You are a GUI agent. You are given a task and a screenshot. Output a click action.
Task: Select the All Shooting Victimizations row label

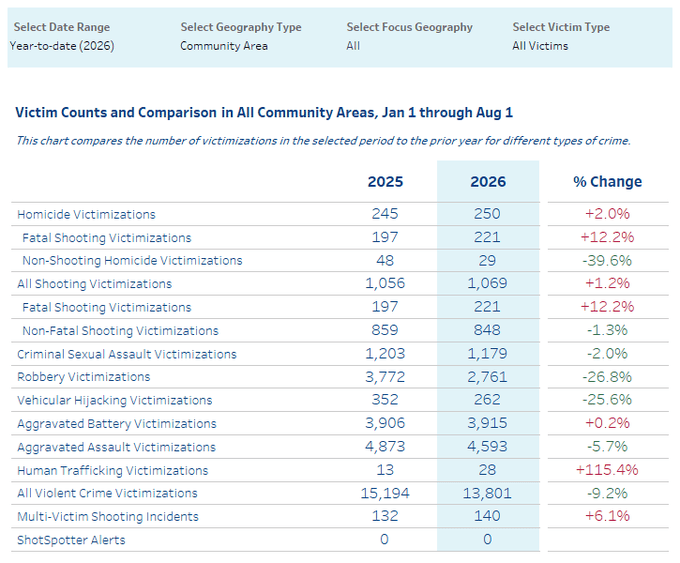coord(95,284)
